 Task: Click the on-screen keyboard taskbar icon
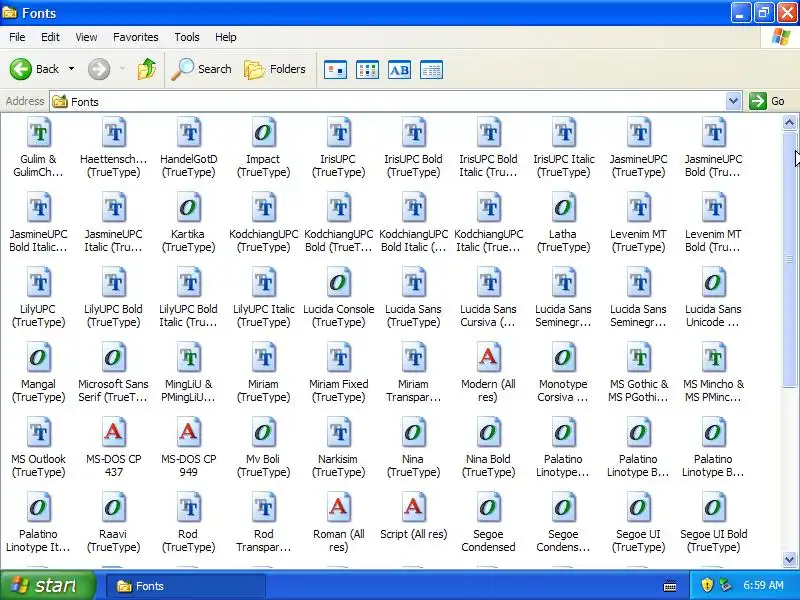click(670, 586)
